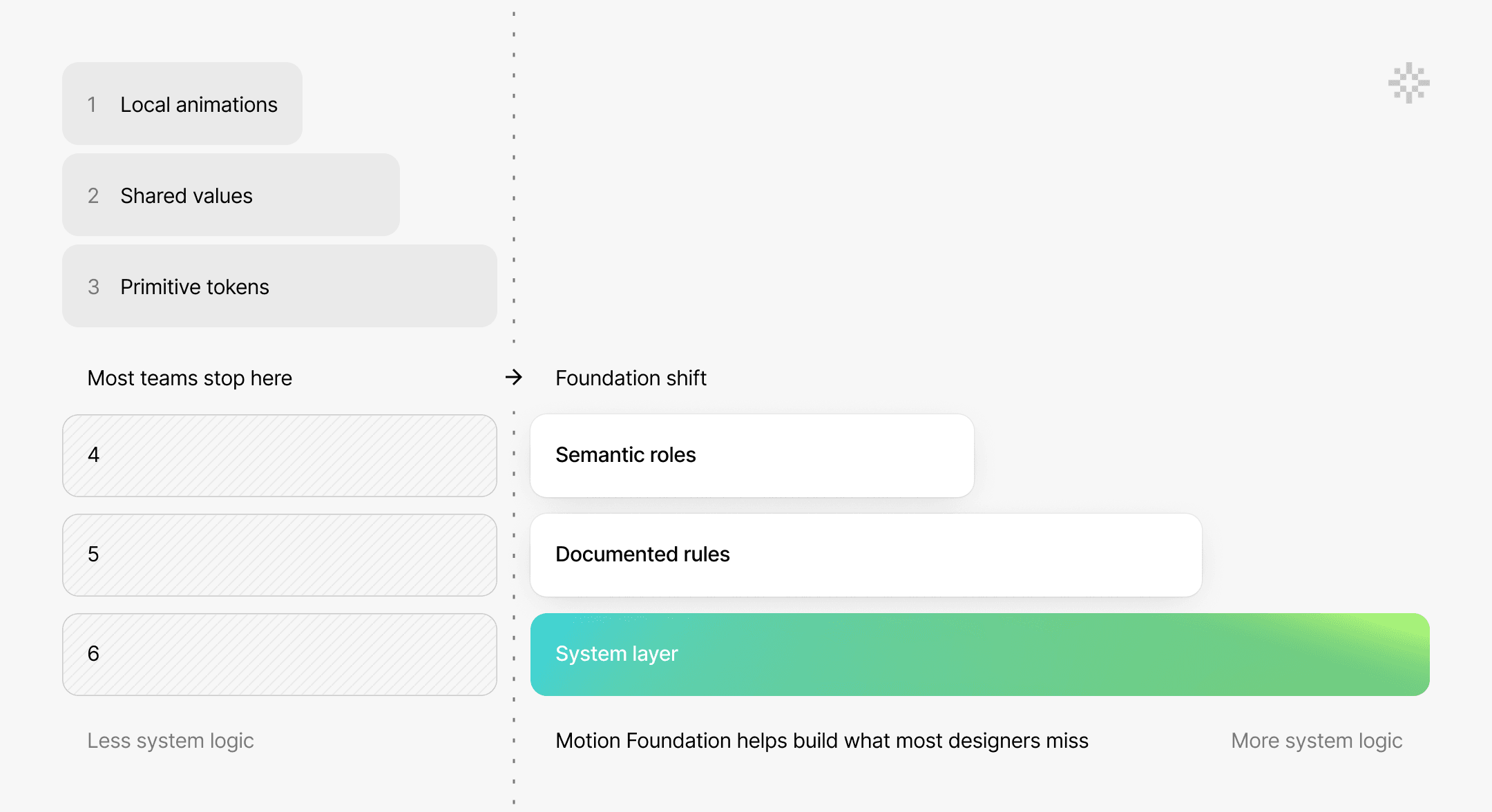Click the gradient System layer bar
Image resolution: width=1492 pixels, height=812 pixels.
click(x=980, y=655)
